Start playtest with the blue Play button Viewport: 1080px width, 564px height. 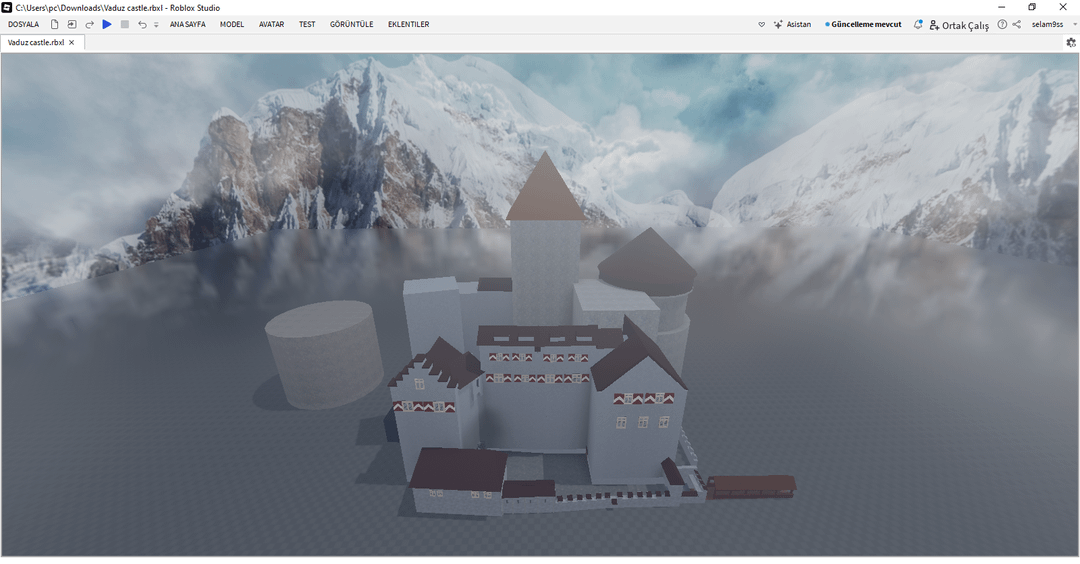[x=107, y=24]
